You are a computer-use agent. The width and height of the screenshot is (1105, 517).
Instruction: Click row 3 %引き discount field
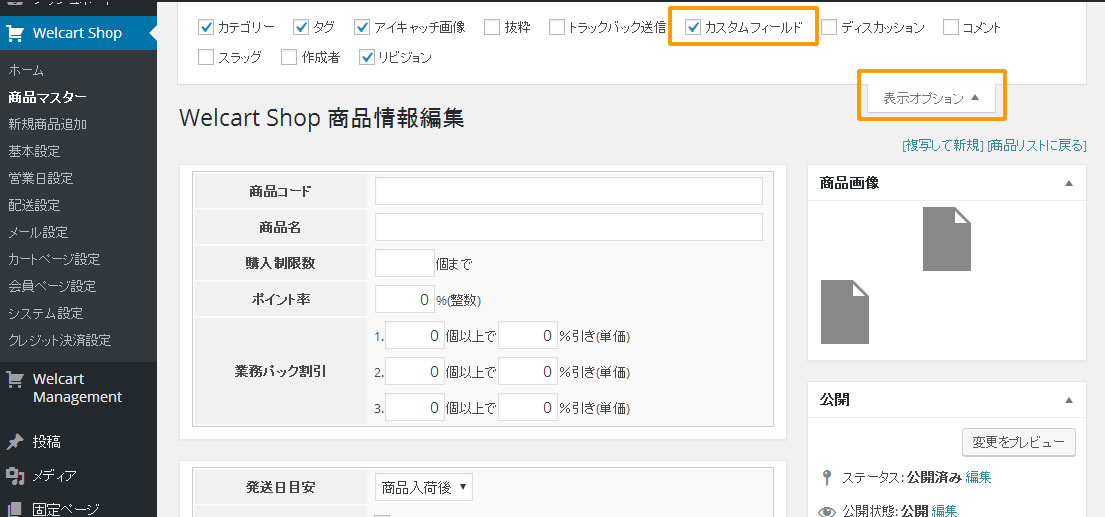(528, 408)
